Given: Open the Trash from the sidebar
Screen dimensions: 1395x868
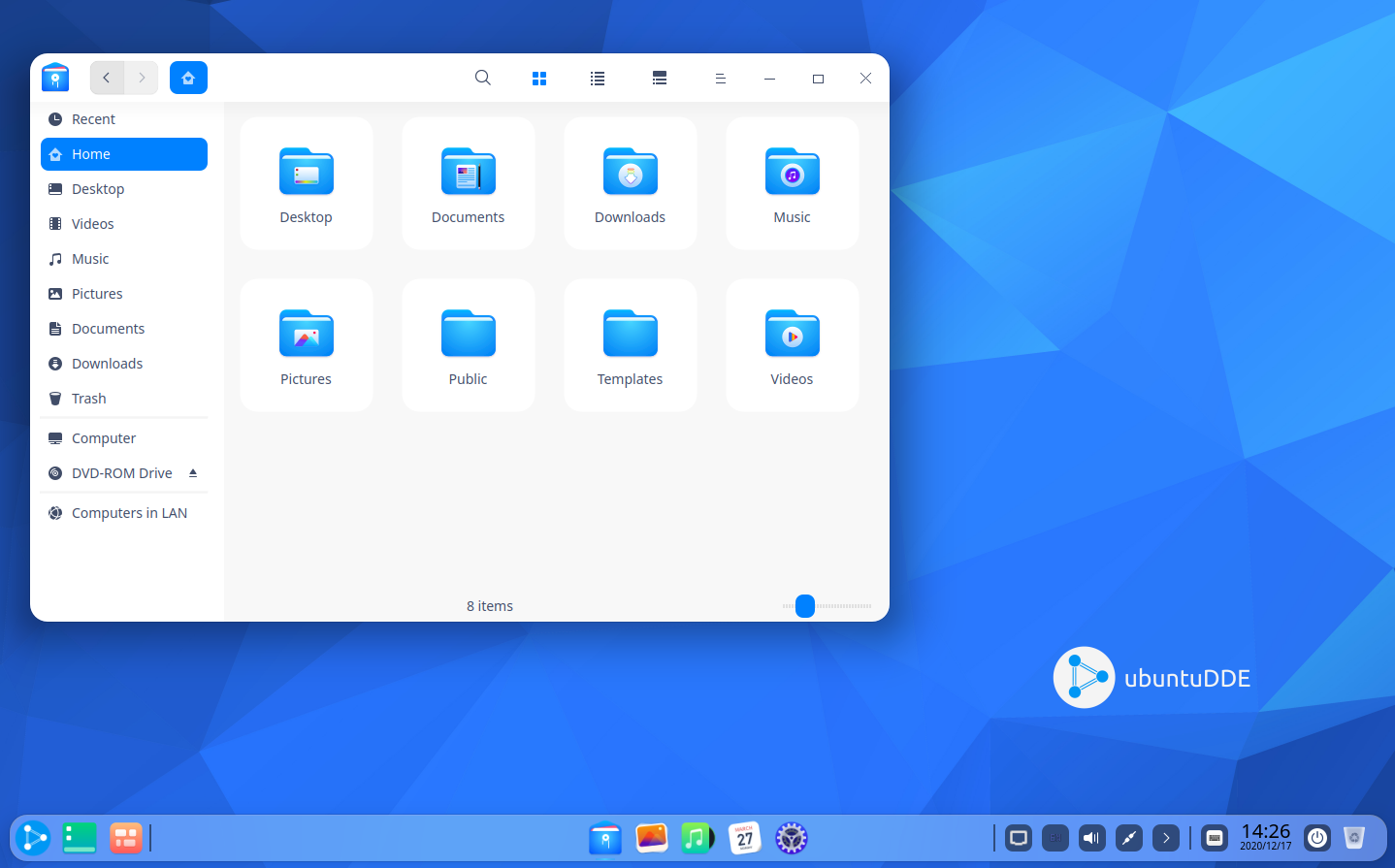Looking at the screenshot, I should 87,398.
